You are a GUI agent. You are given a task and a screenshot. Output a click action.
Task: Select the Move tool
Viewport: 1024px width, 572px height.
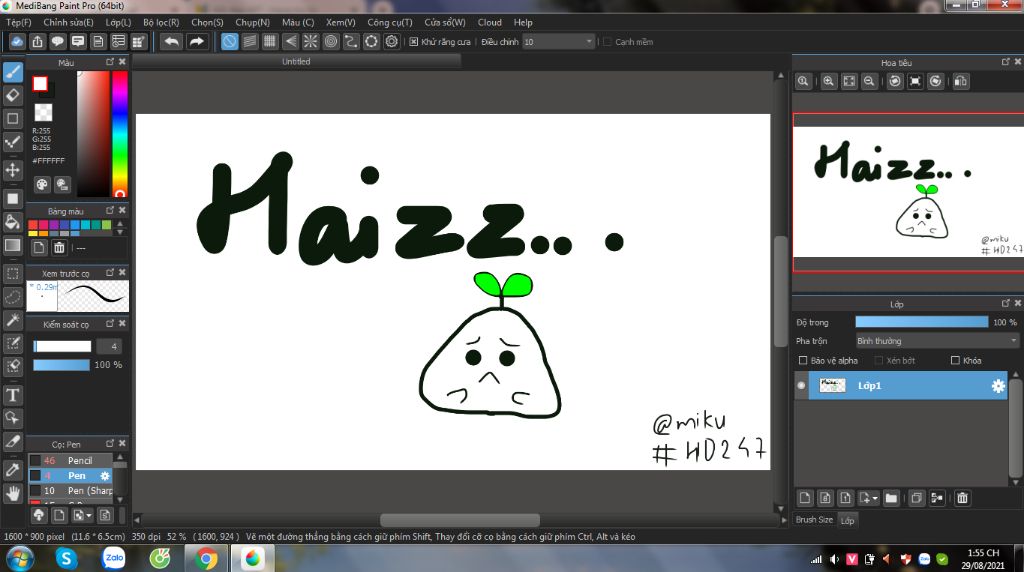(12, 170)
